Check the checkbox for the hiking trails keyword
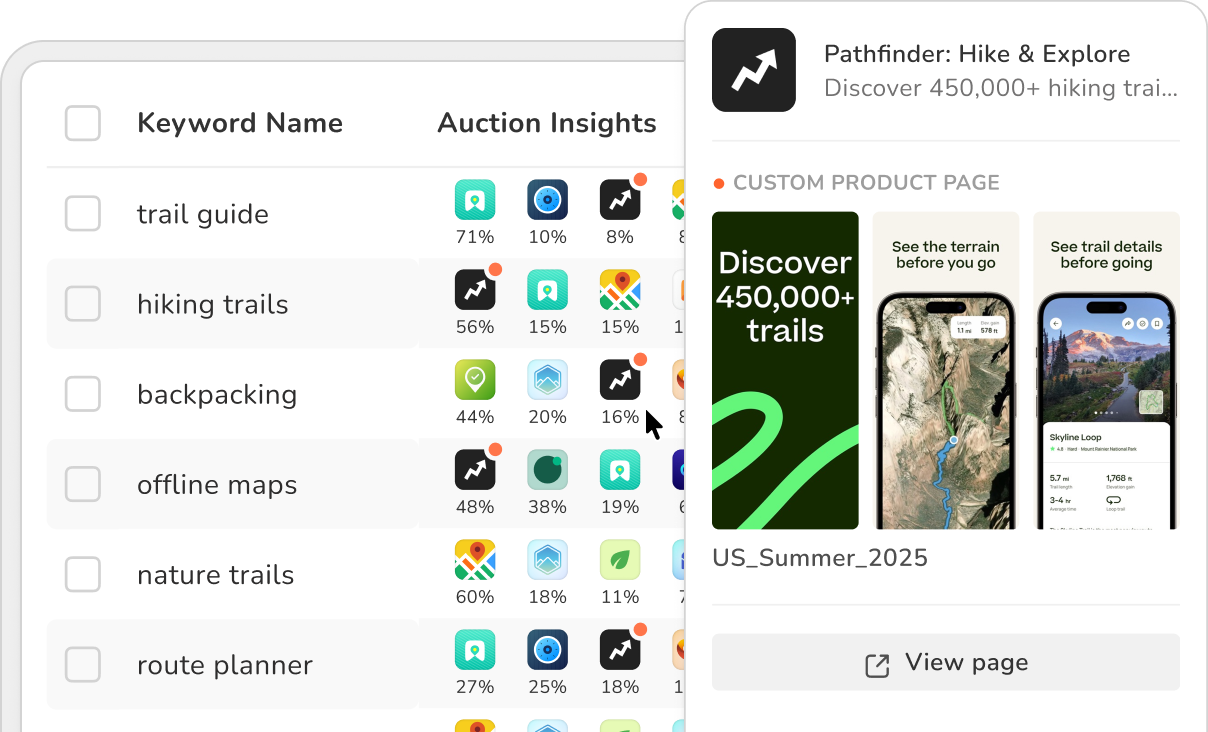This screenshot has width=1208, height=732. pos(83,304)
